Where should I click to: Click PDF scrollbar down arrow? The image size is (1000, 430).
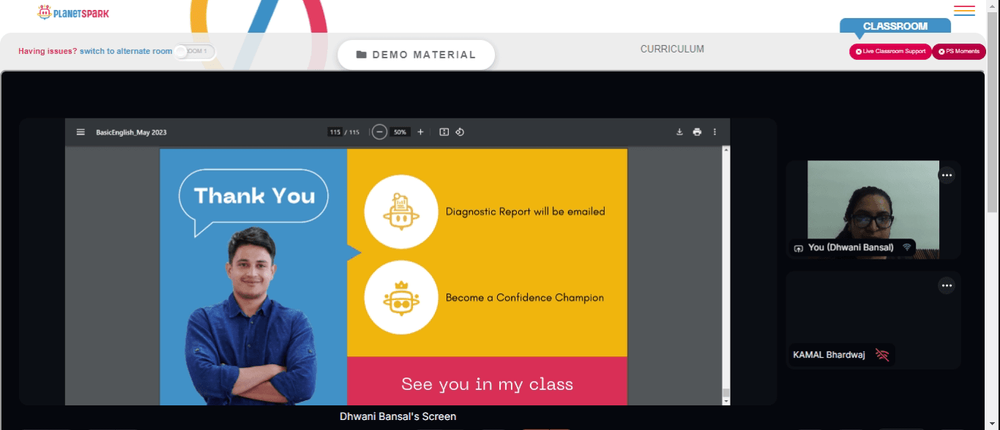725,401
